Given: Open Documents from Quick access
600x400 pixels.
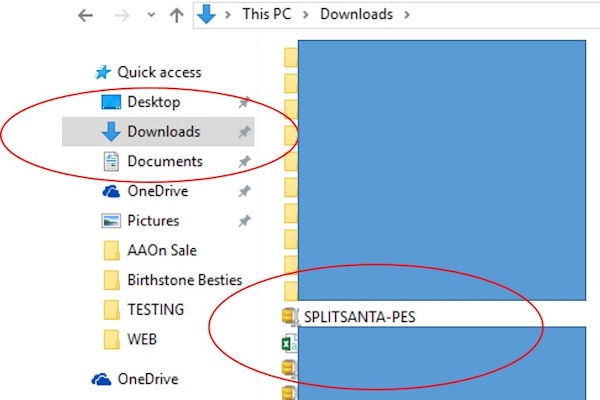Looking at the screenshot, I should (165, 162).
